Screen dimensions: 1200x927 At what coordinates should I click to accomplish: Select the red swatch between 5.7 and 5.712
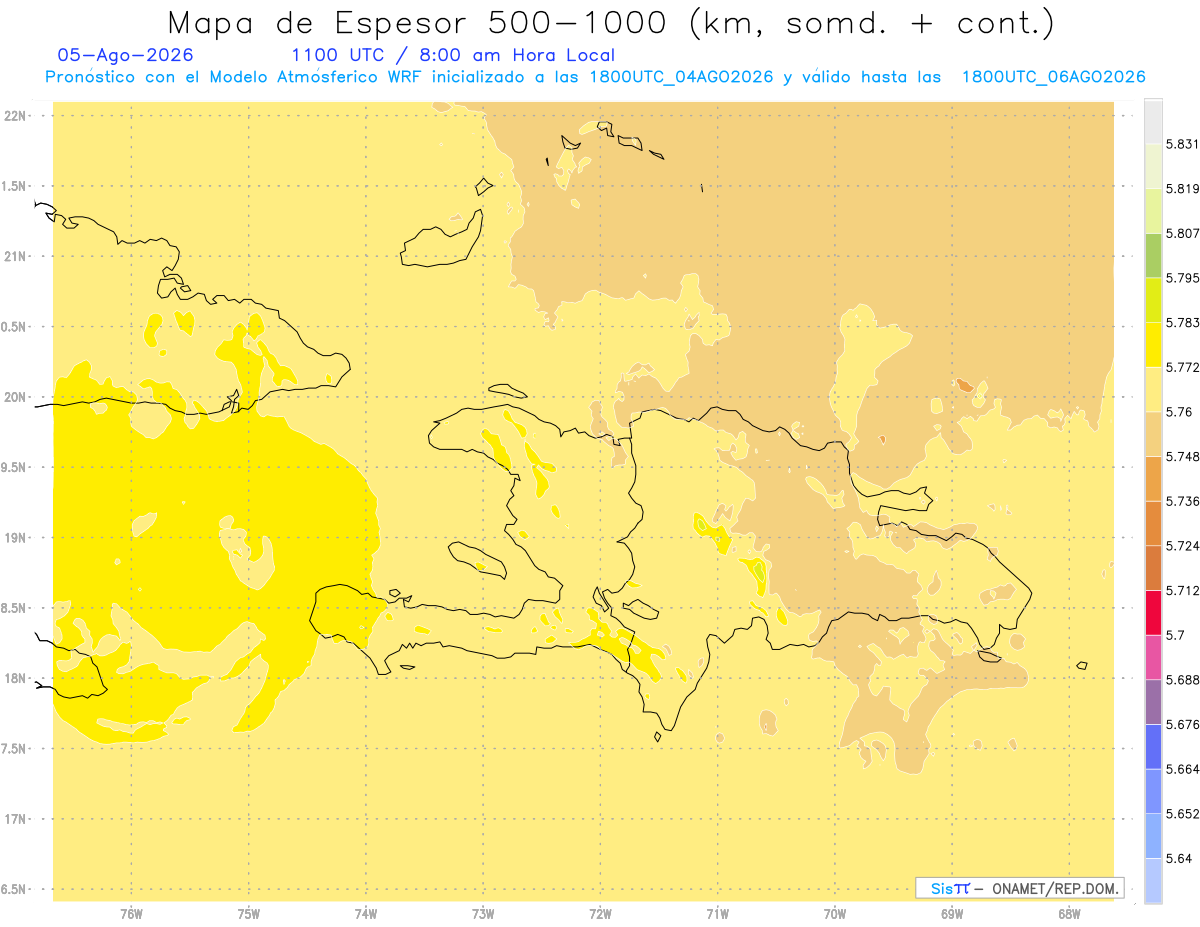pyautogui.click(x=1153, y=612)
